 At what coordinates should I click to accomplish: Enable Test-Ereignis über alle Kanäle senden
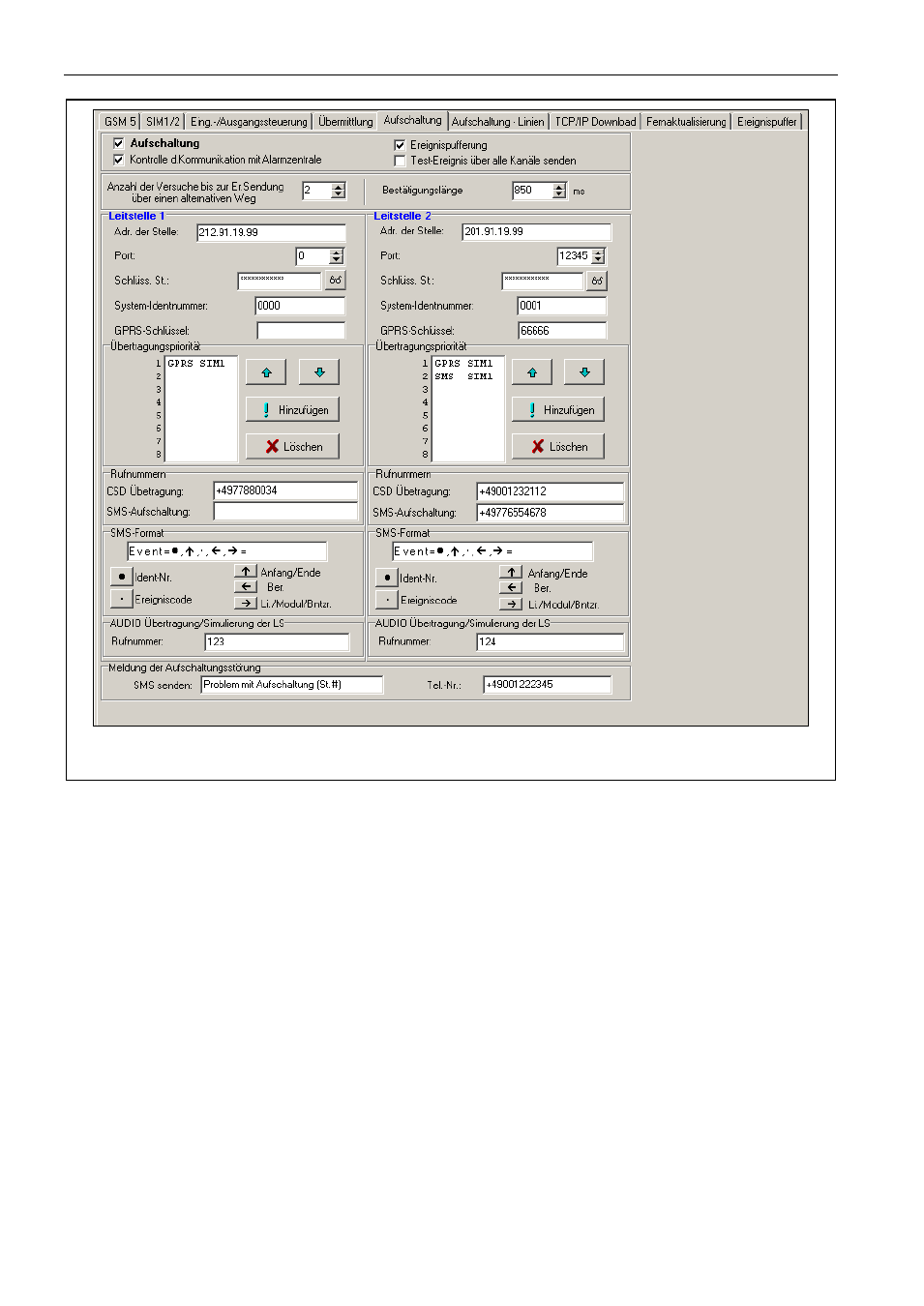pos(400,161)
